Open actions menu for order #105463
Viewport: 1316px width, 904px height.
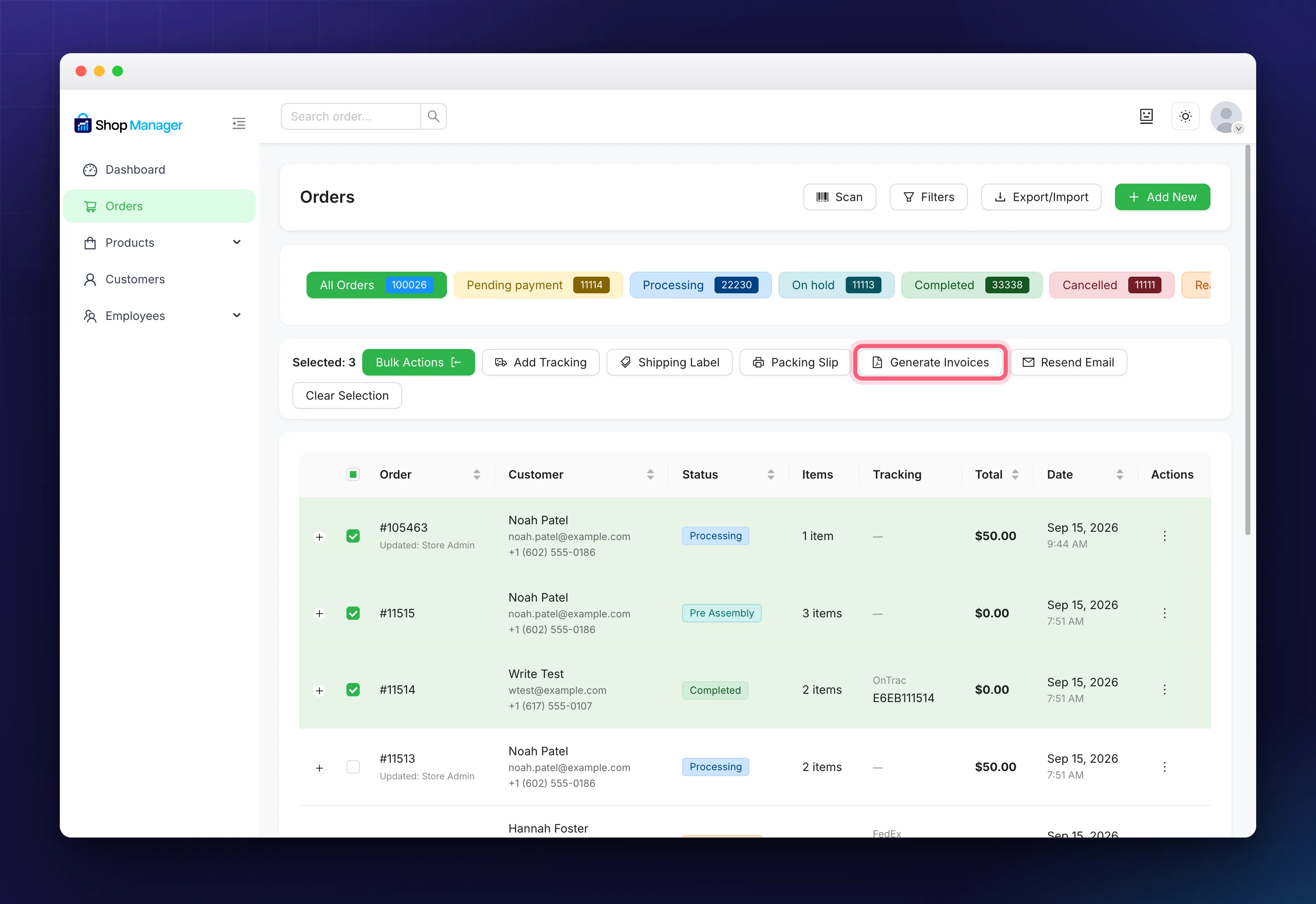pyautogui.click(x=1164, y=536)
